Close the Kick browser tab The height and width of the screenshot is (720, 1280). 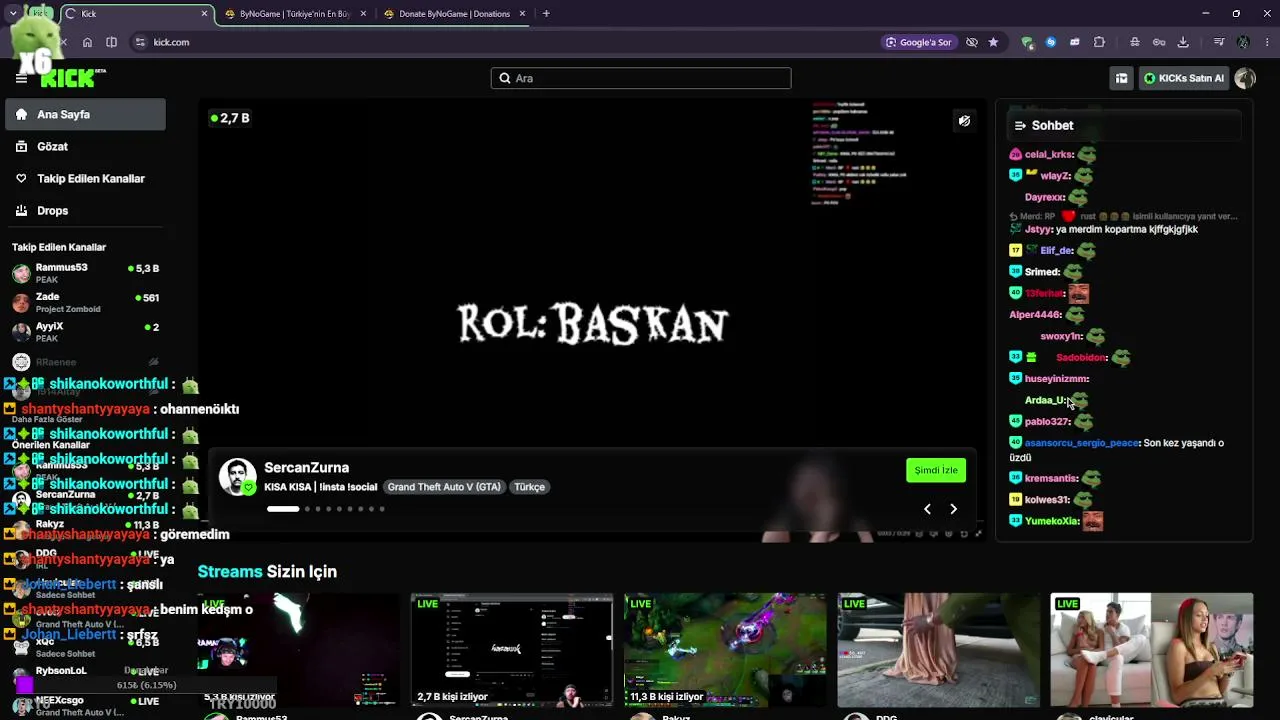[205, 14]
